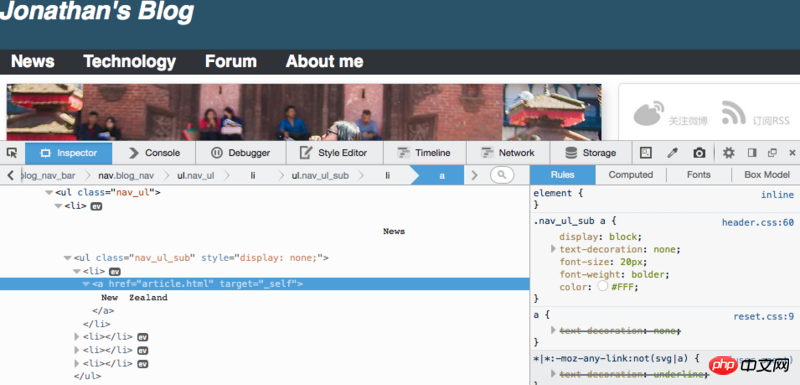The height and width of the screenshot is (385, 800).
Task: Click the ev badge on li under ul.nav_ul
Action: point(96,207)
